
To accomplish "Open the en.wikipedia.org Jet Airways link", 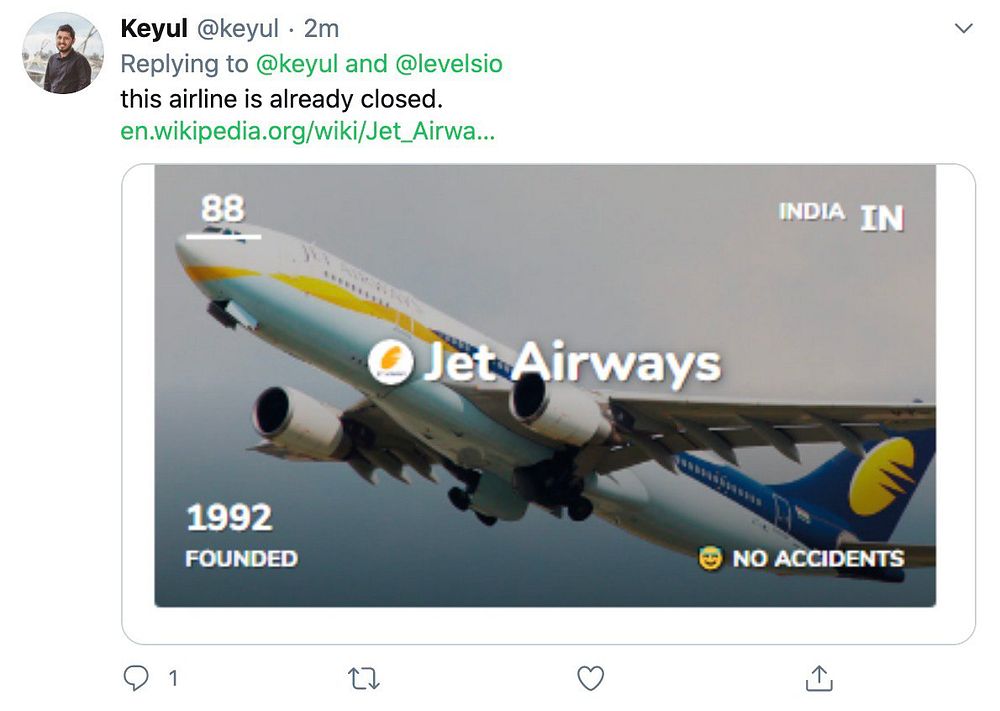I will (307, 132).
